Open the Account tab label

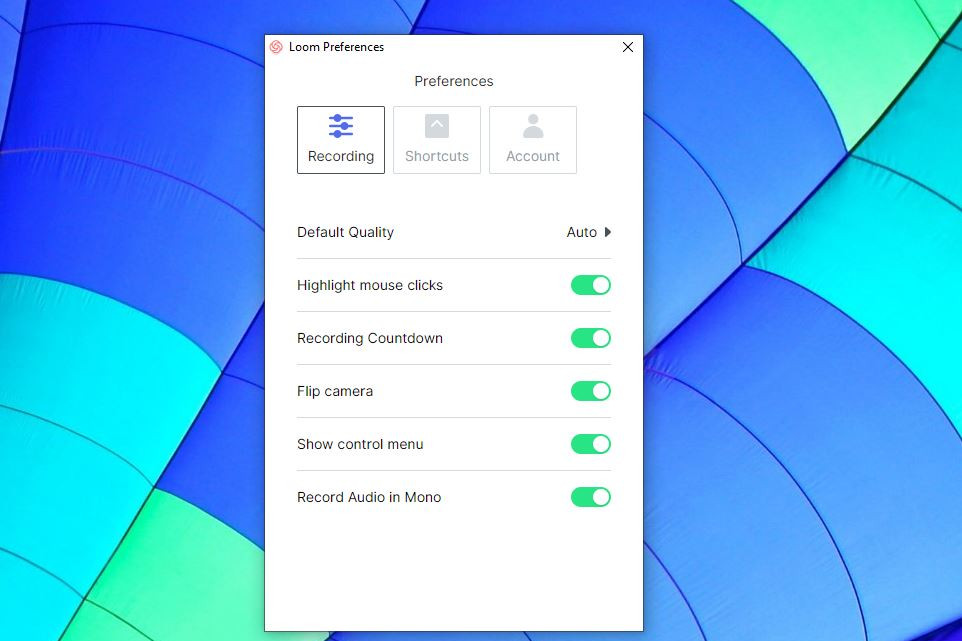coord(533,156)
